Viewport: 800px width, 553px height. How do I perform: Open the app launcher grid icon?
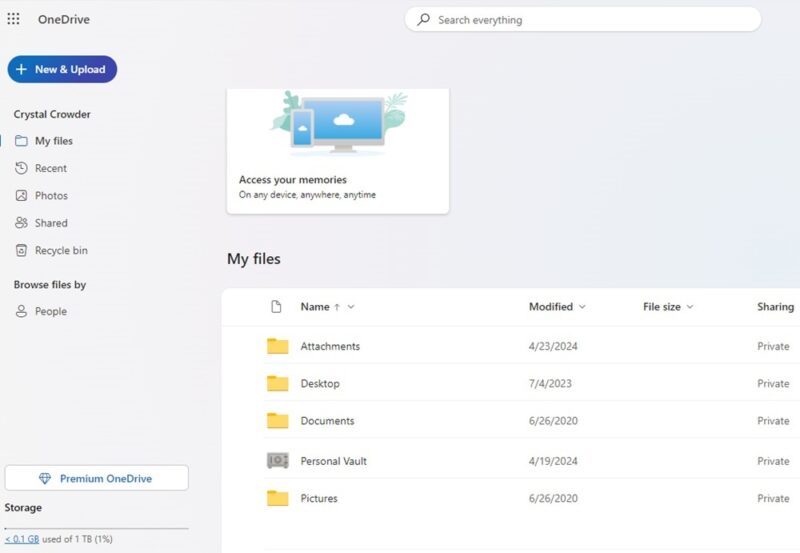click(x=13, y=19)
